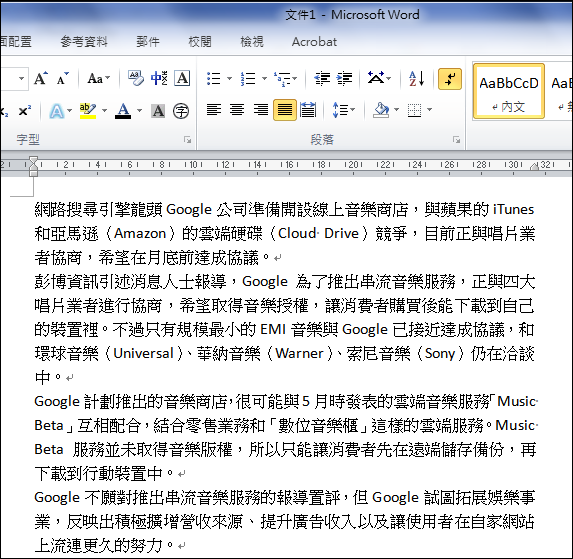The height and width of the screenshot is (559, 573).
Task: Click the Enclose Characters (字) icon
Action: pos(181,111)
